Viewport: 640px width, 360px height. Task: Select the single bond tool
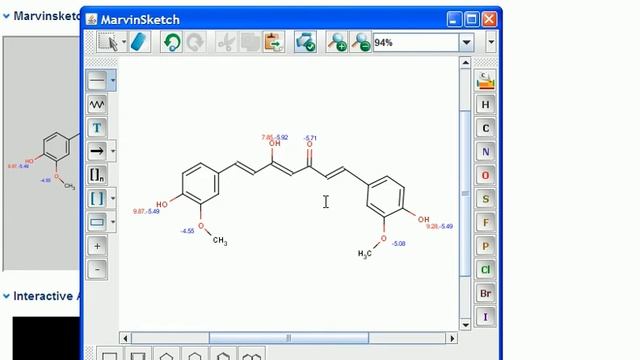click(97, 80)
